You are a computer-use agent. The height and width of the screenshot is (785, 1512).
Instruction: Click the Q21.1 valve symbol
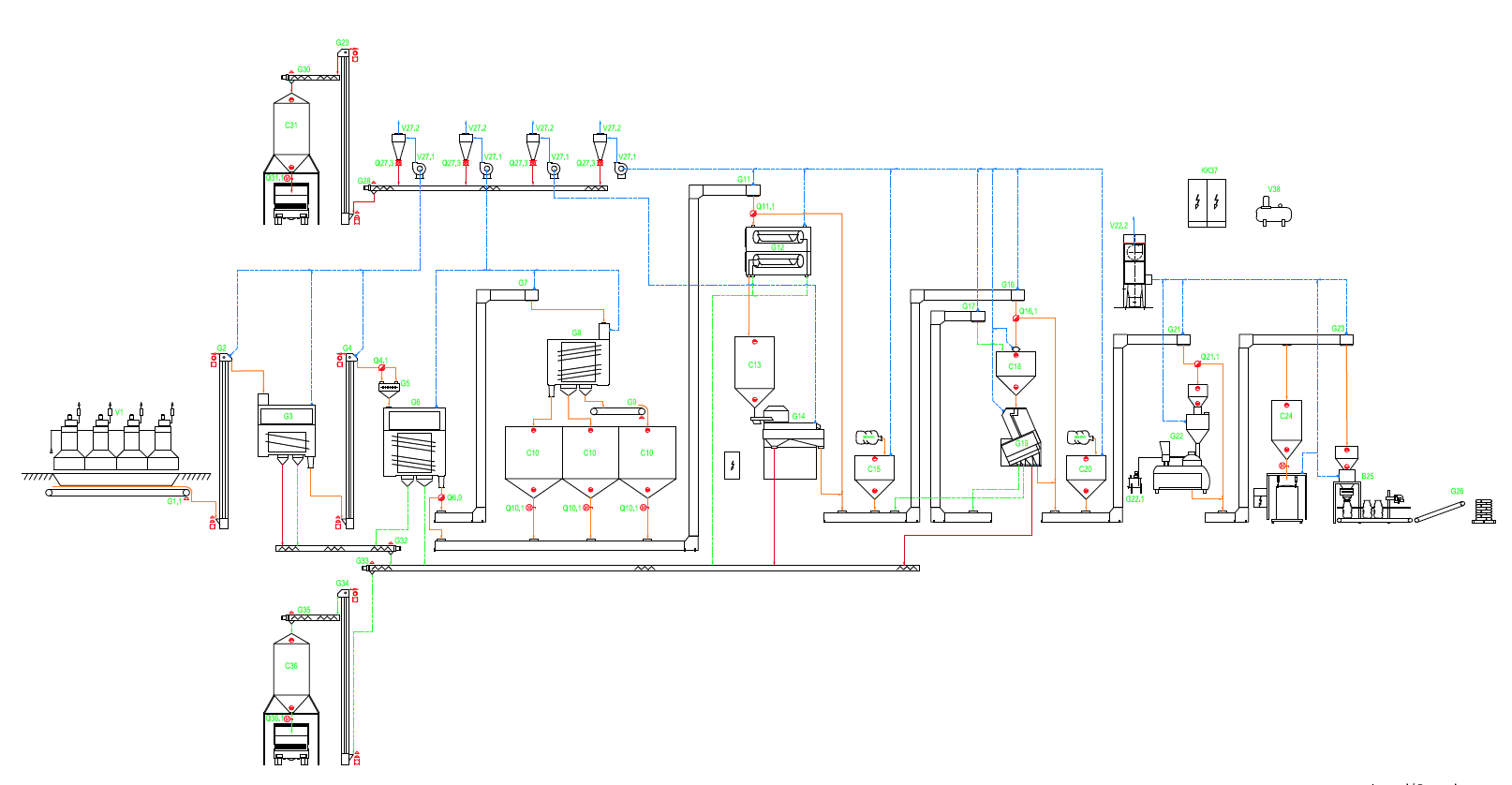[1198, 365]
